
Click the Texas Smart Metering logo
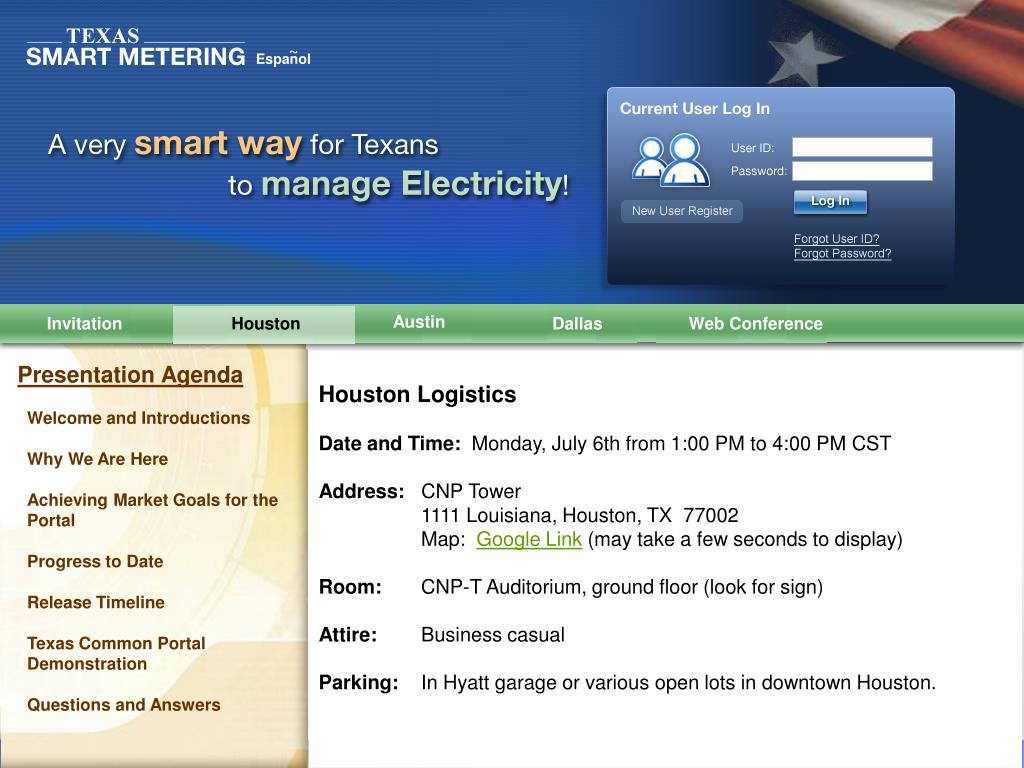click(x=136, y=48)
